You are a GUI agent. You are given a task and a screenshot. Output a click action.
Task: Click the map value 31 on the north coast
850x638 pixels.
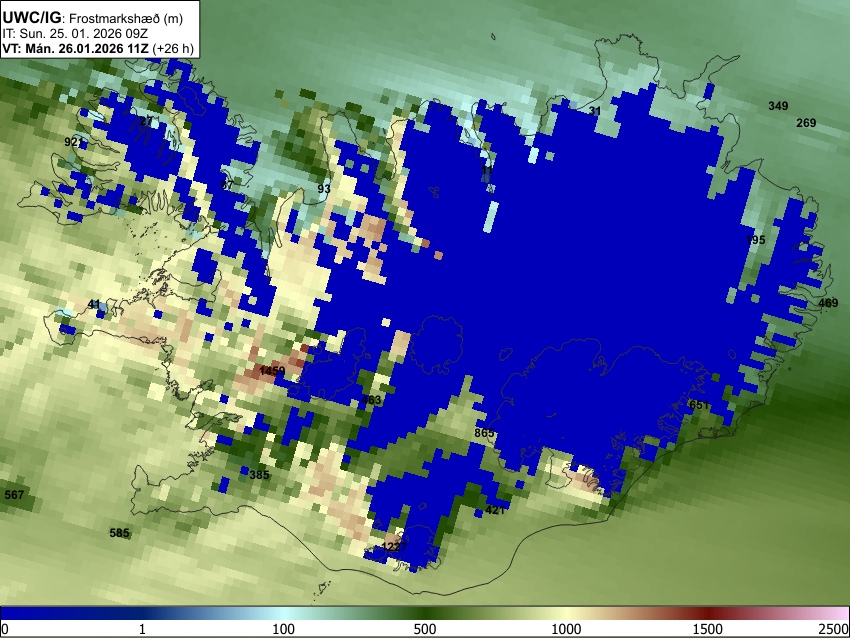(595, 111)
